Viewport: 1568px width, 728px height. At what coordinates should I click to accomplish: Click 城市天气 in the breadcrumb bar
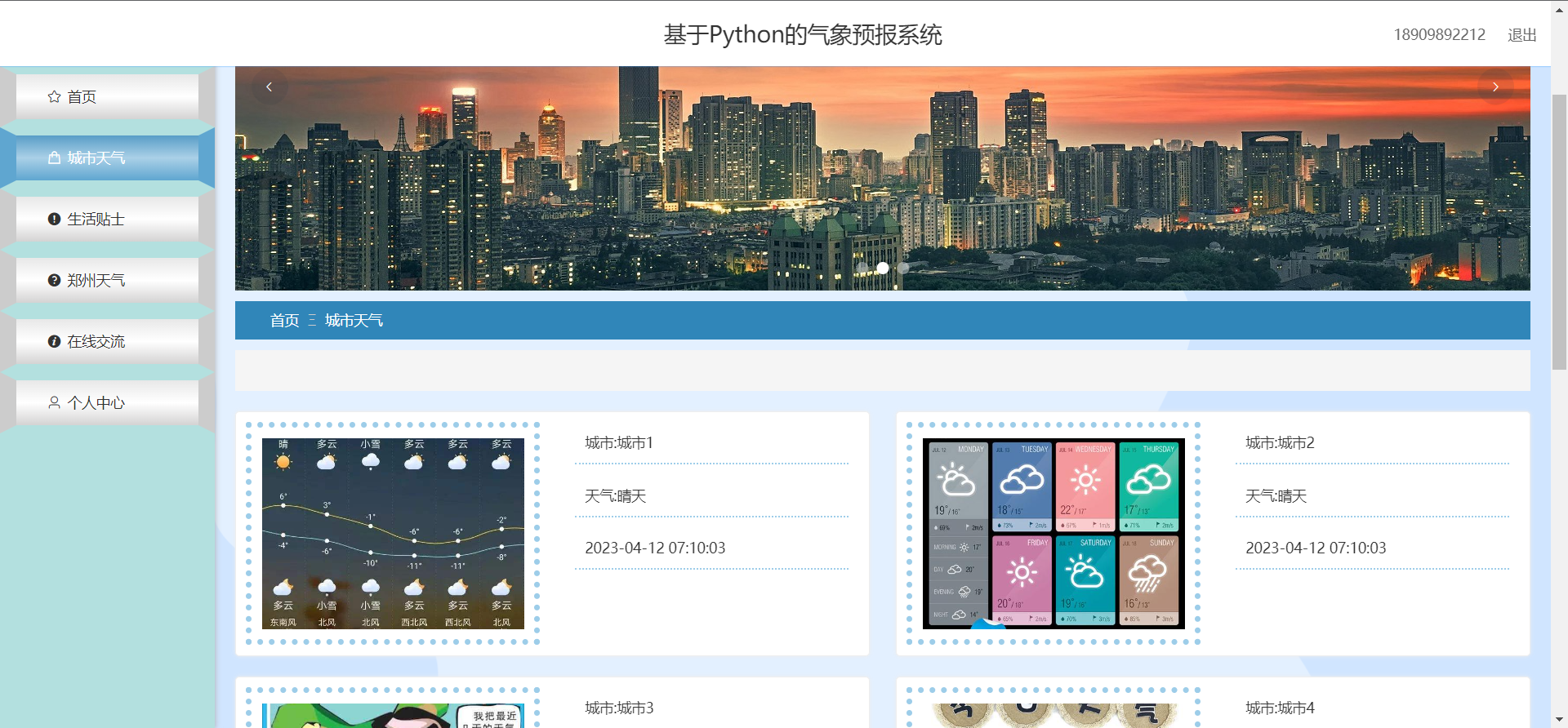354,320
